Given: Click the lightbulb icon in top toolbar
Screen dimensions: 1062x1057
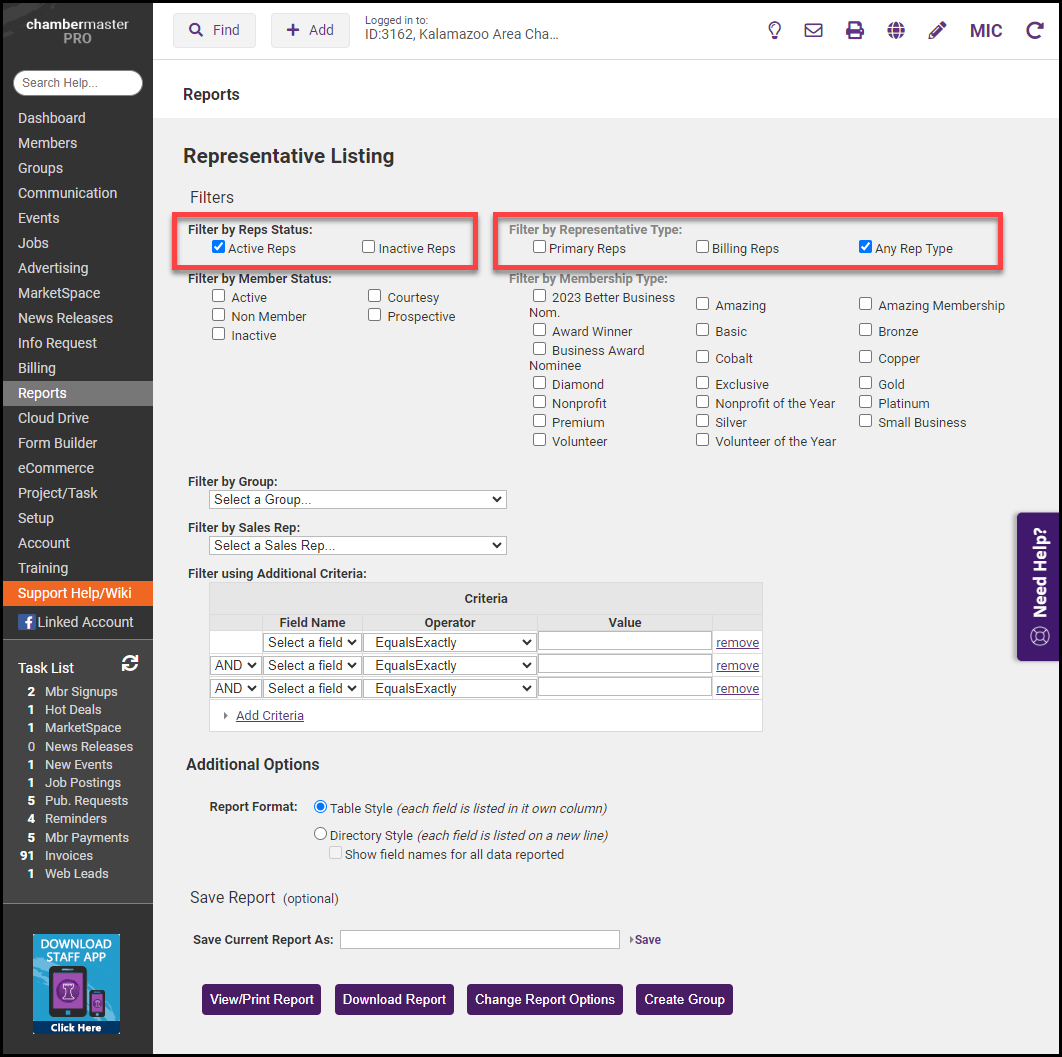Looking at the screenshot, I should click(x=774, y=30).
